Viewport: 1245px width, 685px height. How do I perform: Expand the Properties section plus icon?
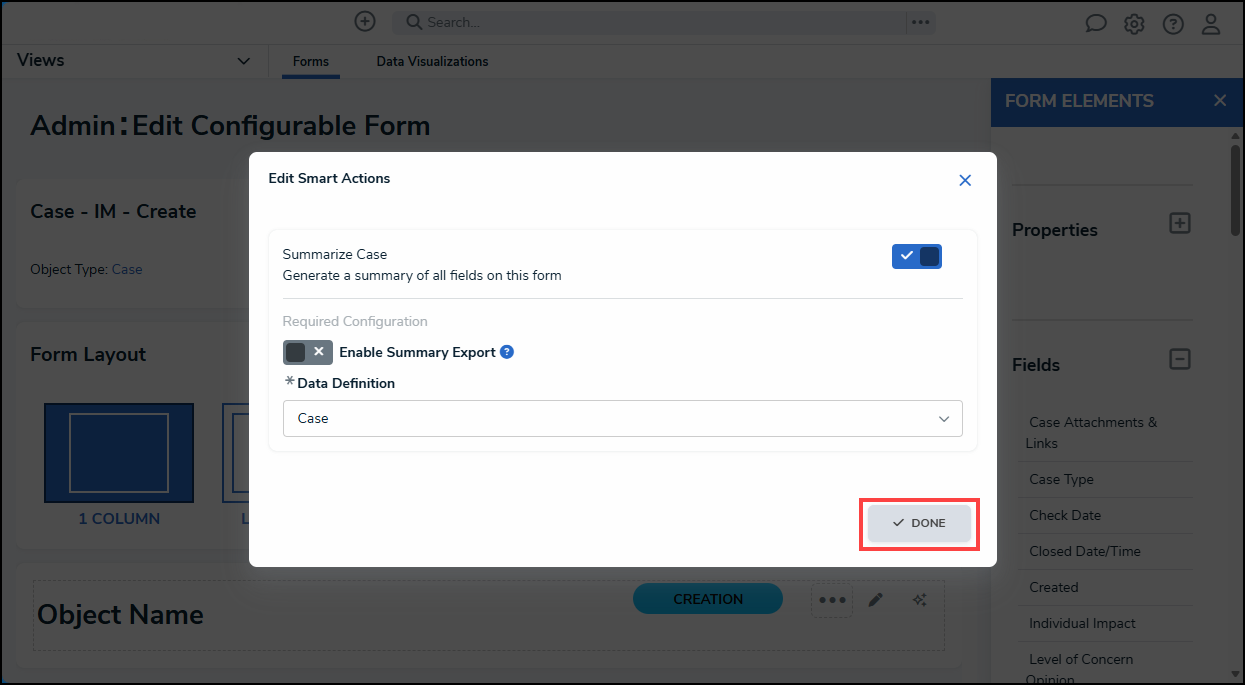tap(1180, 224)
